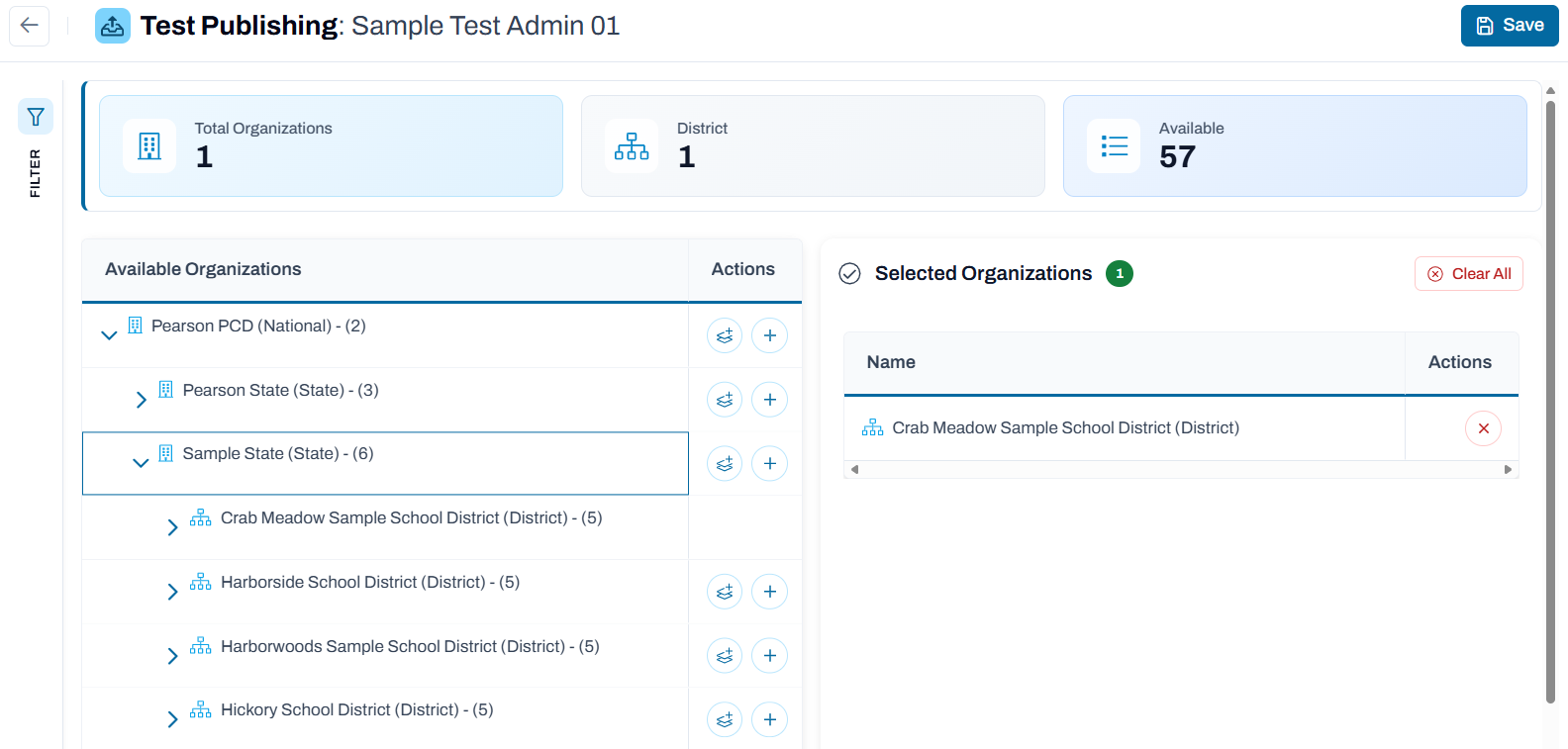
Task: Add Harborside district with children layers icon
Action: pyautogui.click(x=725, y=592)
